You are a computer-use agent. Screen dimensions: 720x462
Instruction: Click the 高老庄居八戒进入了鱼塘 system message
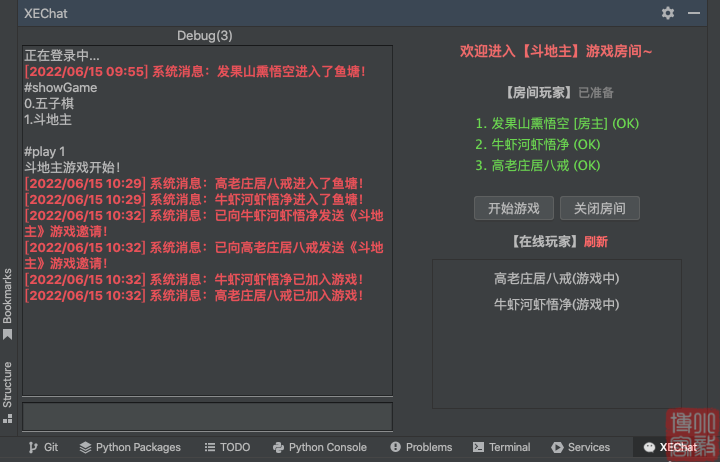[194, 184]
